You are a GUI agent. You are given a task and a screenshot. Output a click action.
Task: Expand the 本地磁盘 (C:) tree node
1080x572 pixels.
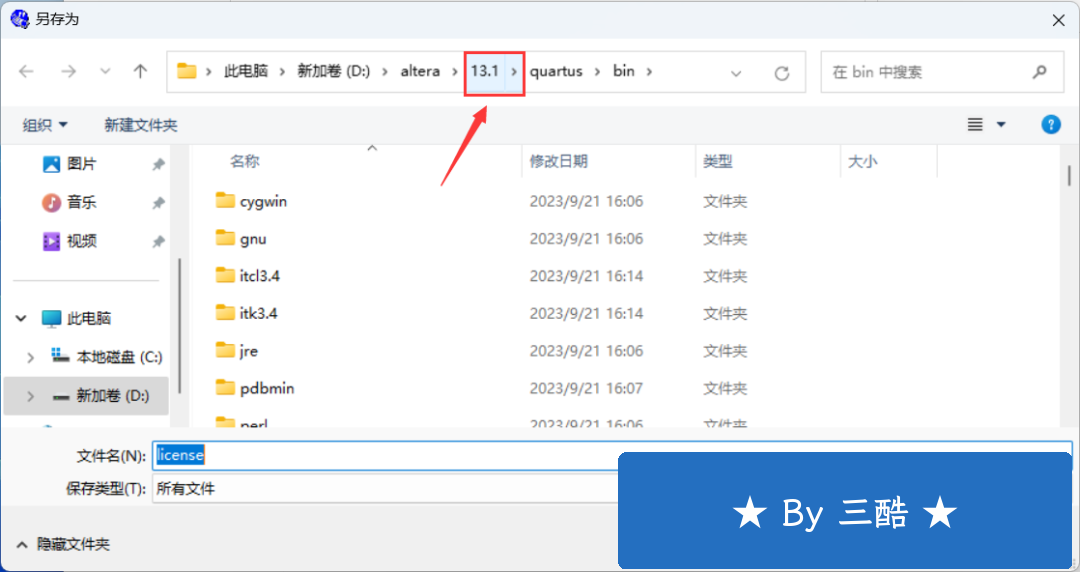[x=30, y=357]
